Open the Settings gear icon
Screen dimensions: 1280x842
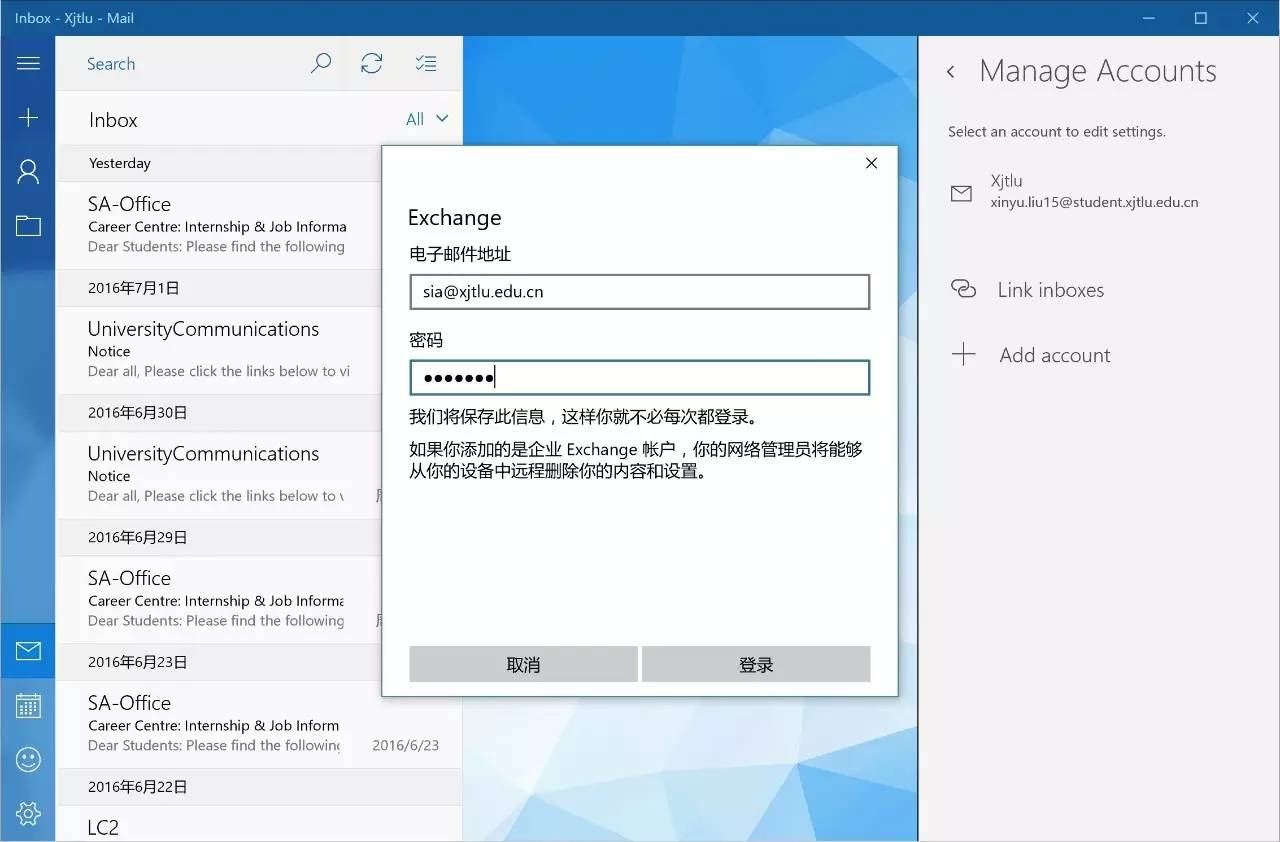point(28,814)
